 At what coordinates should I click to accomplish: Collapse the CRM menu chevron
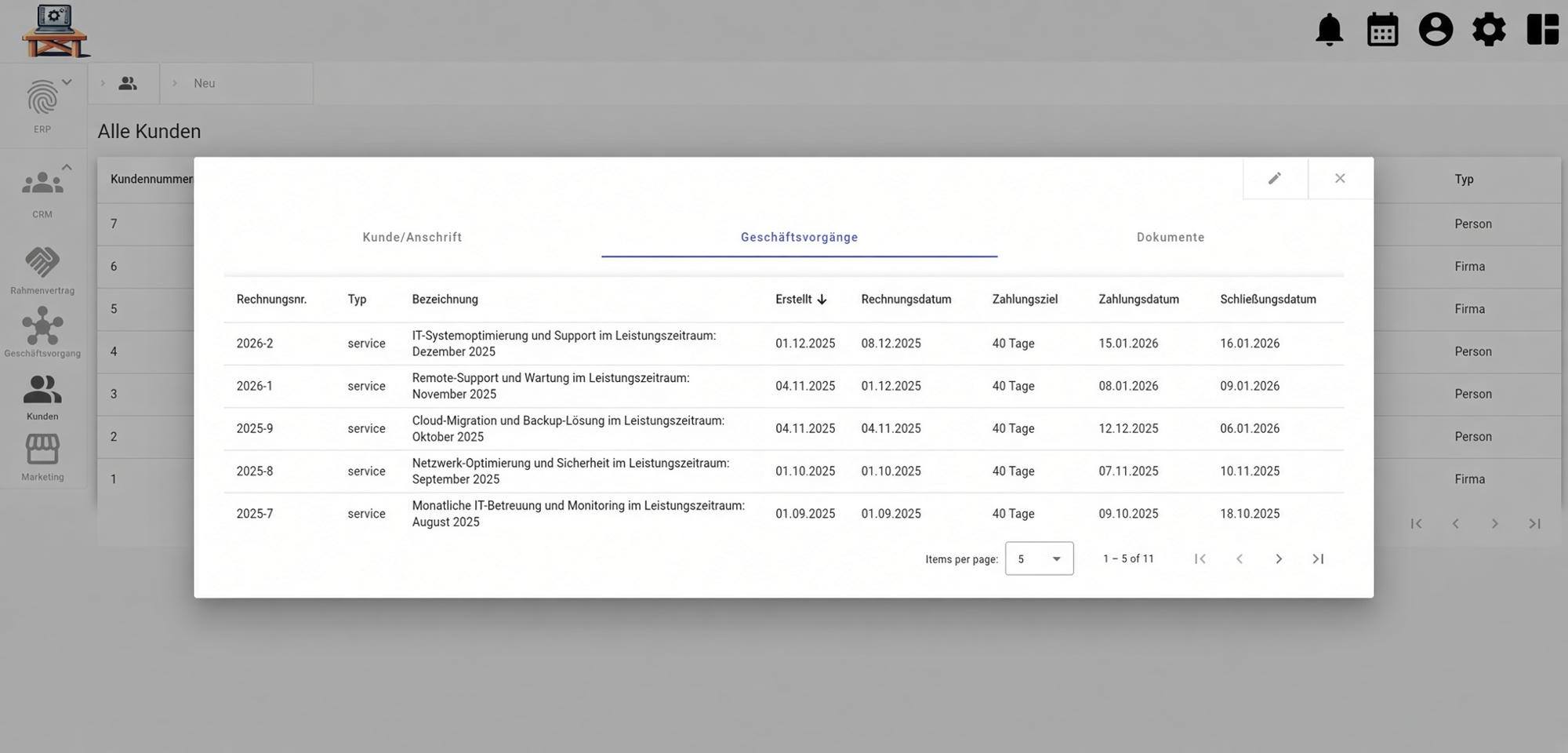coord(67,167)
